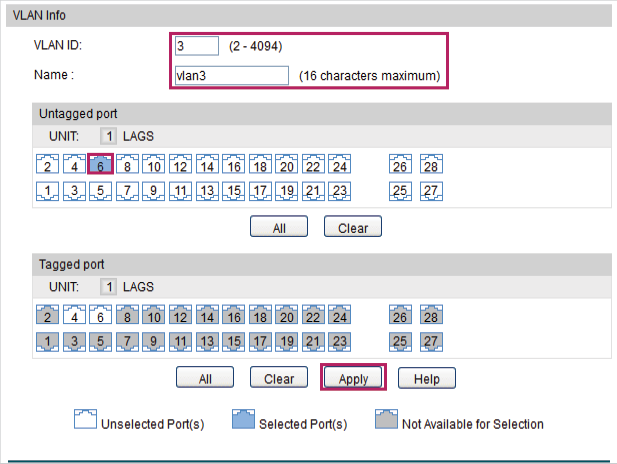Switch to UNIT 1 in Tagged port section
Screen dimensions: 617x464
(109, 287)
